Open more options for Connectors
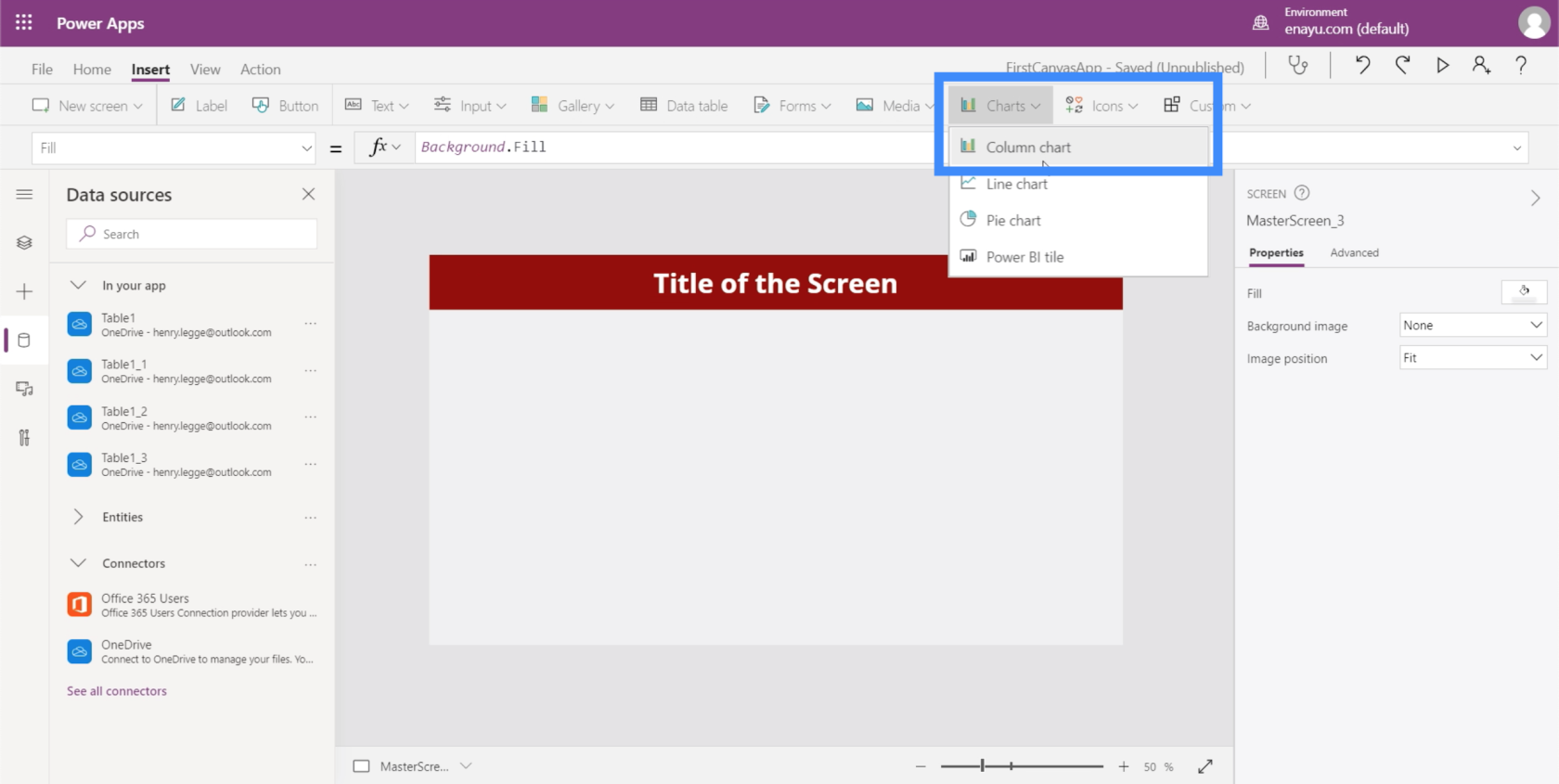This screenshot has height=784, width=1559. point(311,564)
